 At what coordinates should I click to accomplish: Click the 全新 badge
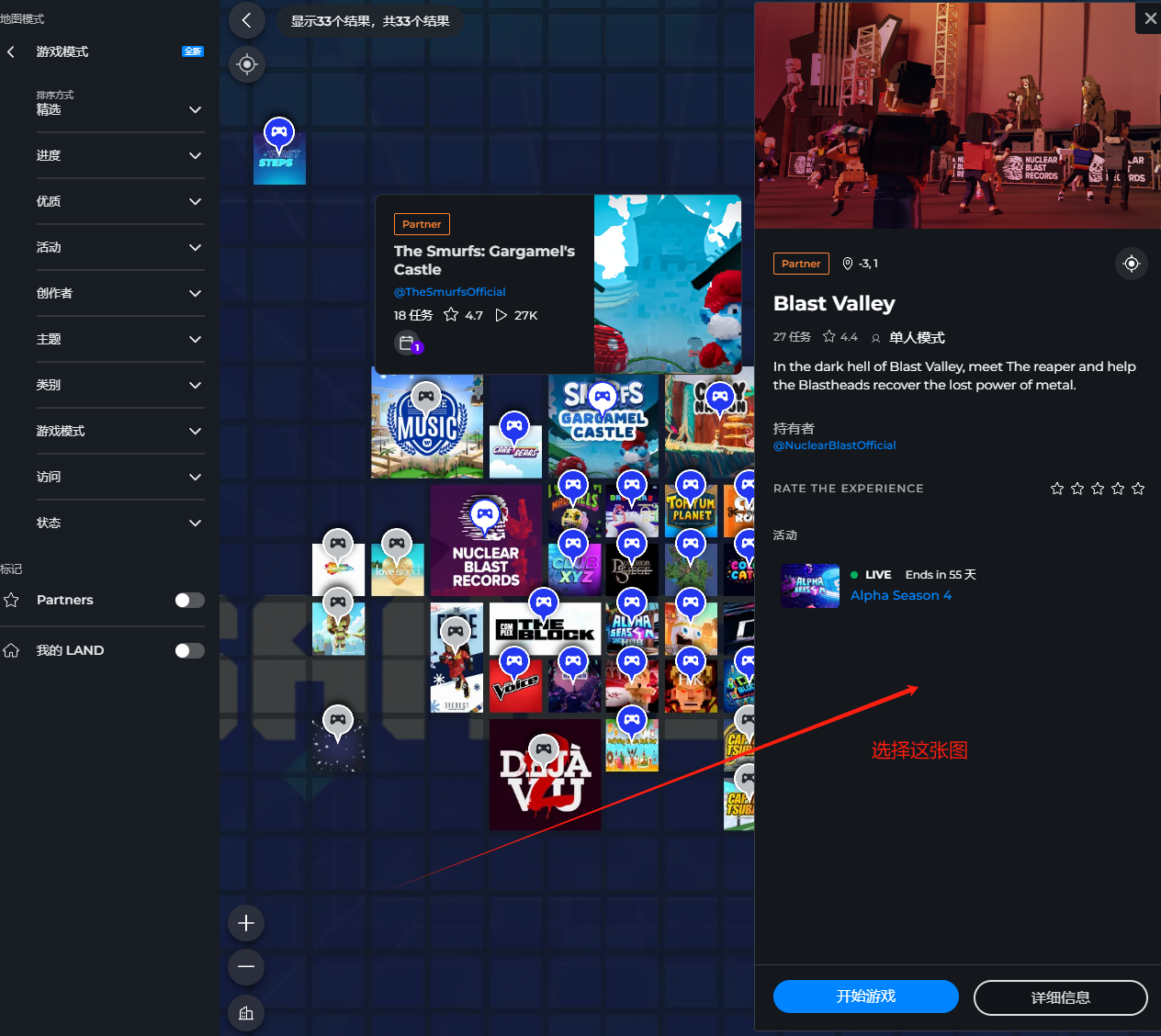[193, 51]
